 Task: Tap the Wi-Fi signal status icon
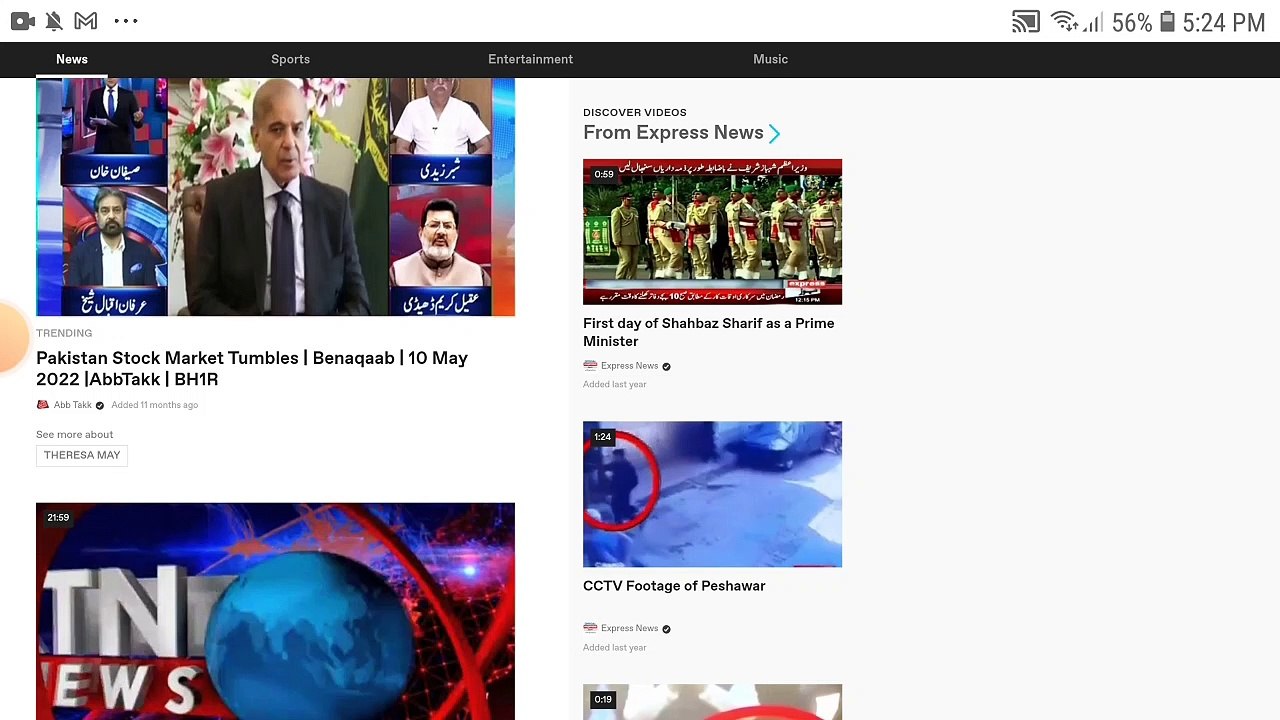1066,22
